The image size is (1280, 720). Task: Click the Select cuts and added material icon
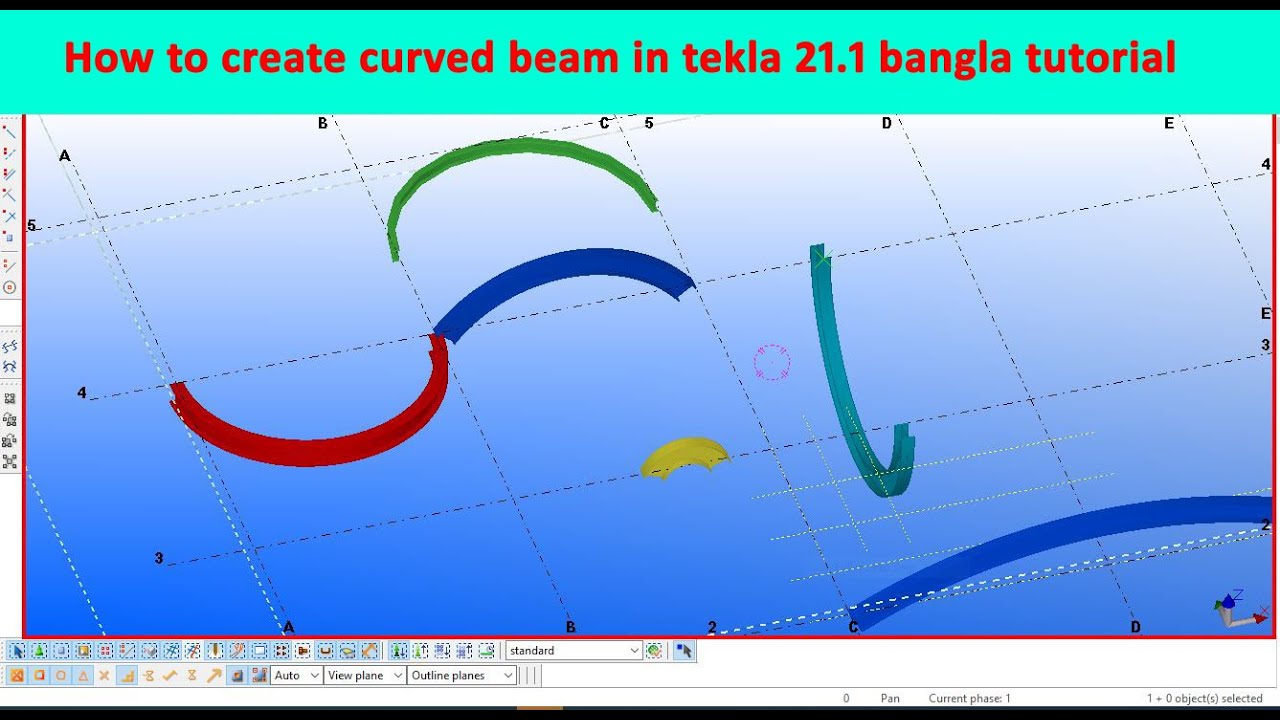pyautogui.click(x=238, y=650)
